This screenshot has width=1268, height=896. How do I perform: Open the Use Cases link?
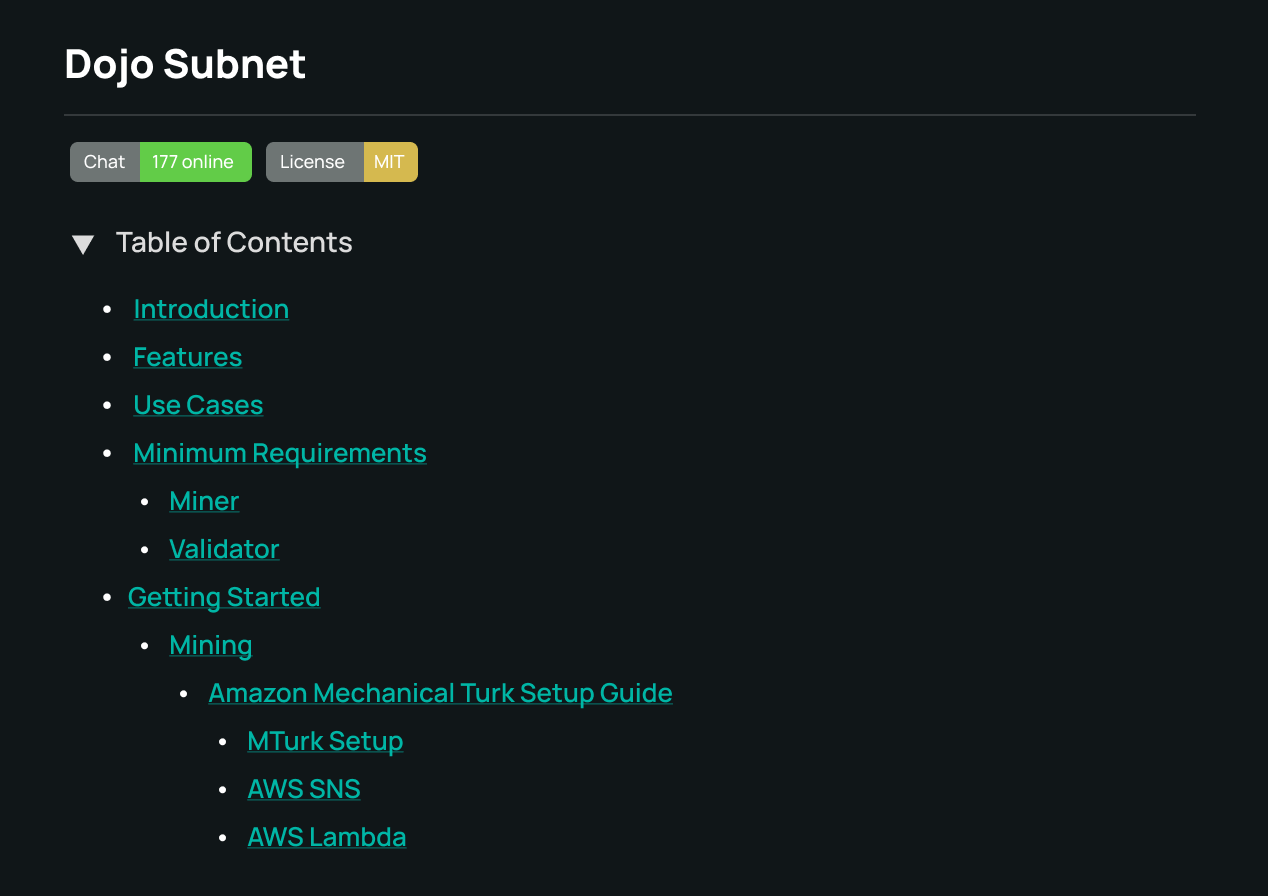[x=198, y=405]
